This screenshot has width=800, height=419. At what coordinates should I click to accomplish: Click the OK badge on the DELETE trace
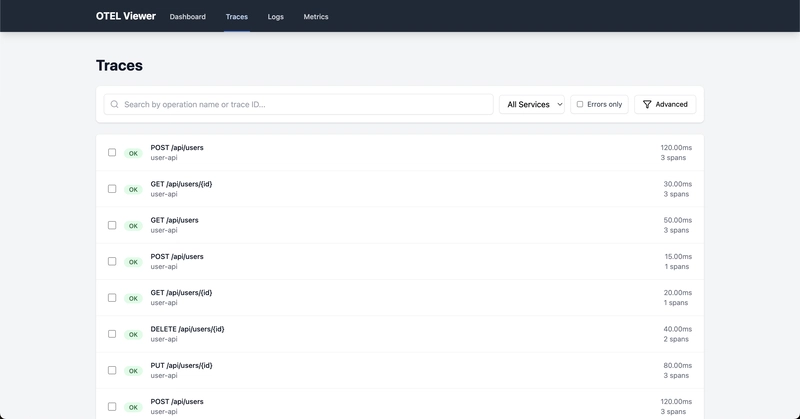133,334
